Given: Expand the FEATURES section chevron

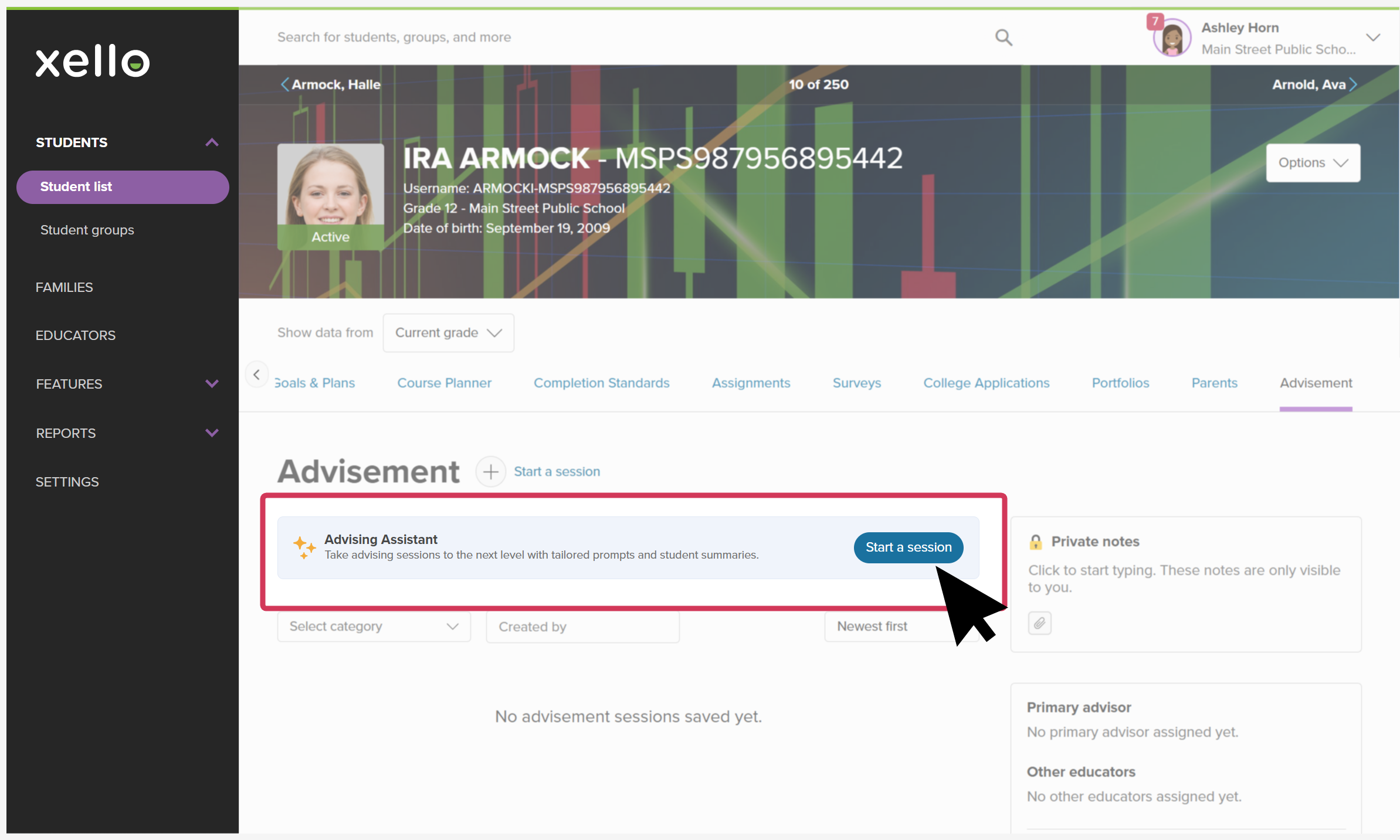Looking at the screenshot, I should pyautogui.click(x=212, y=384).
